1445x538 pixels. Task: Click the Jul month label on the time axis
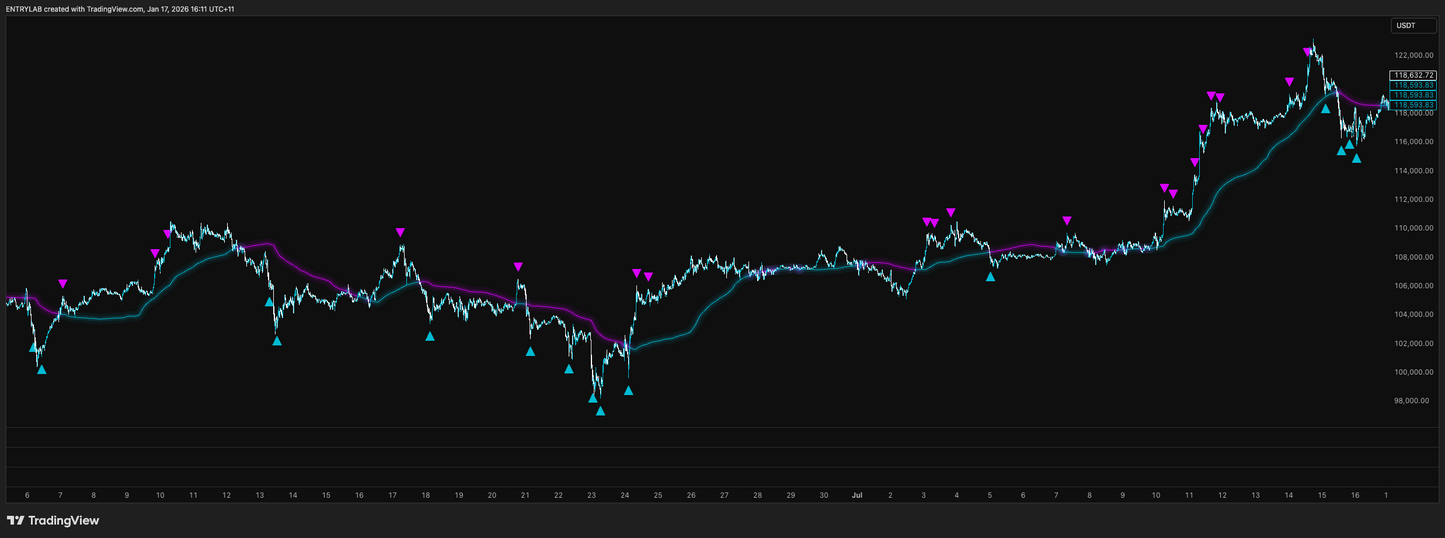(857, 495)
